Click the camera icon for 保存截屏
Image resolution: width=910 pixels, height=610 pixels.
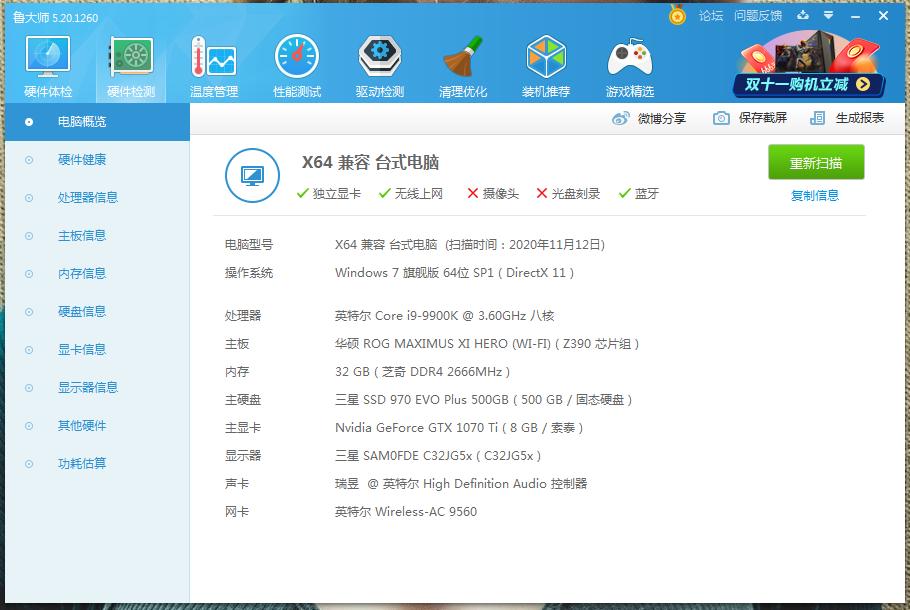pyautogui.click(x=721, y=118)
